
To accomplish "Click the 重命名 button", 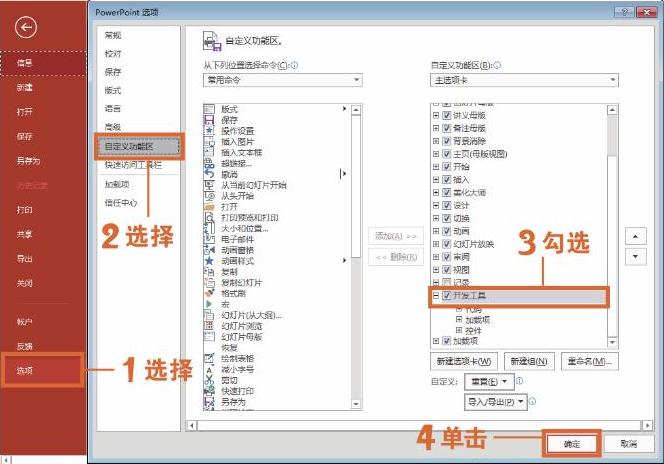I will tap(589, 361).
